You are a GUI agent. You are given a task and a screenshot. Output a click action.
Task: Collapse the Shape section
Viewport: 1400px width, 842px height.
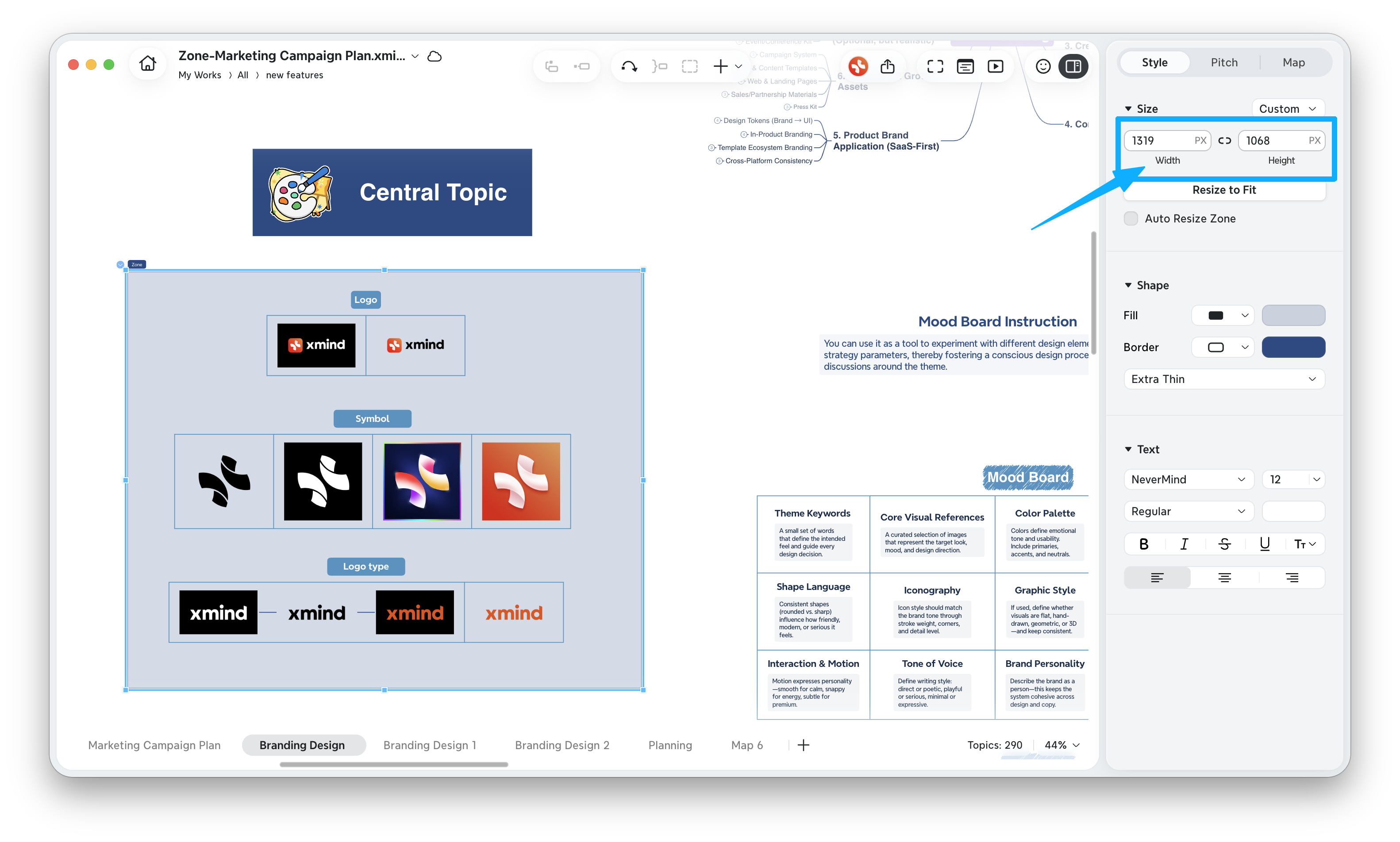[1128, 285]
